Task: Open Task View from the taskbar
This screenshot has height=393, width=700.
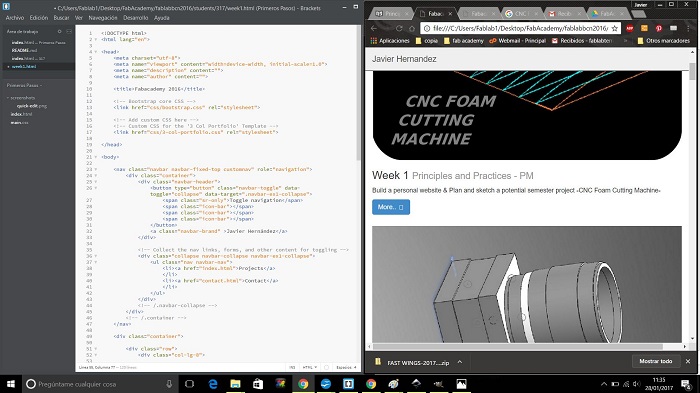Action: click(190, 384)
